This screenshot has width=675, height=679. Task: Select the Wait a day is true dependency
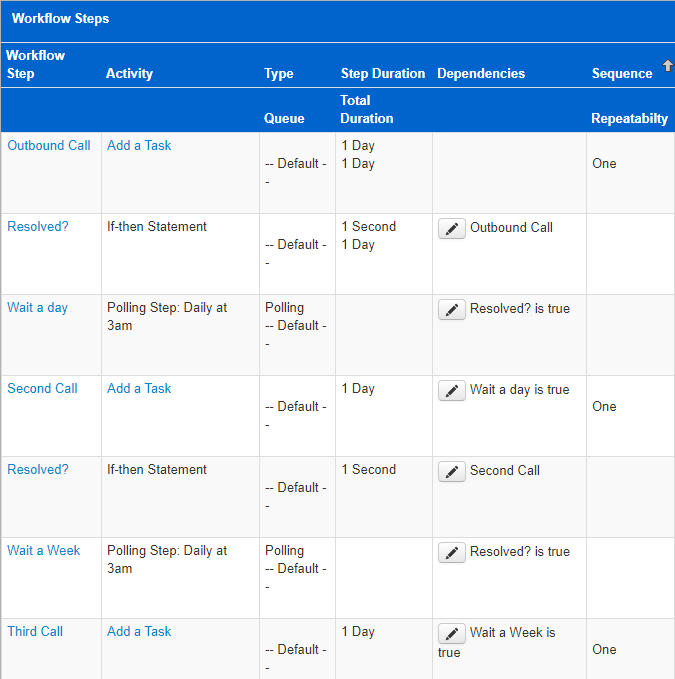pos(520,389)
